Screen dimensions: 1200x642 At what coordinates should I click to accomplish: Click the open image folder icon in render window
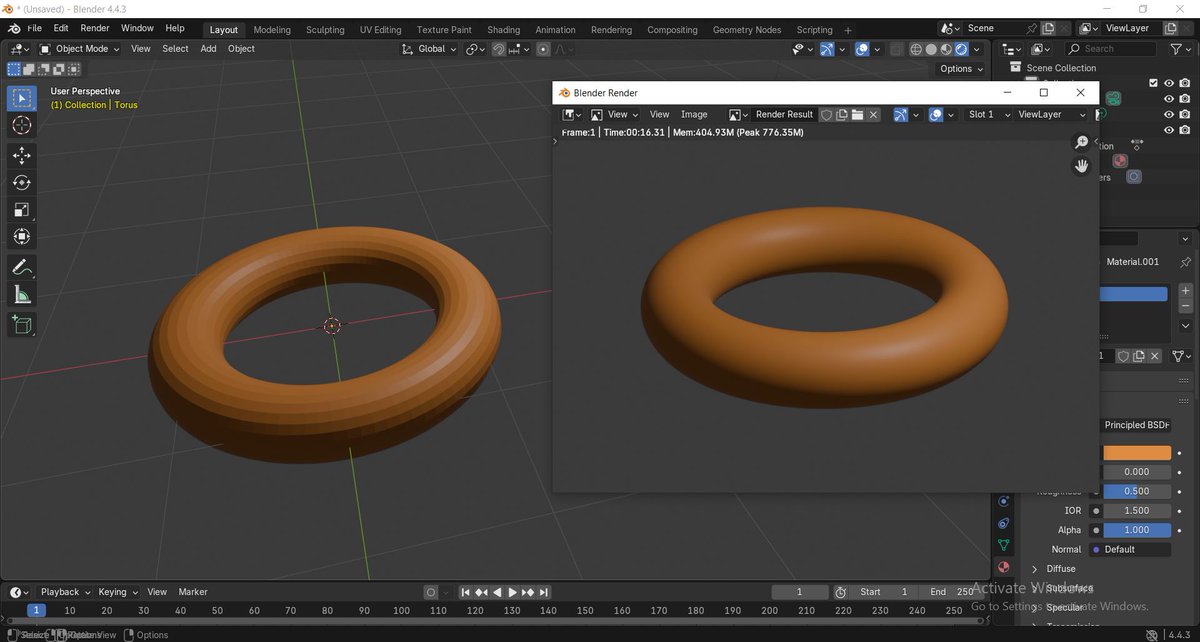[x=857, y=115]
